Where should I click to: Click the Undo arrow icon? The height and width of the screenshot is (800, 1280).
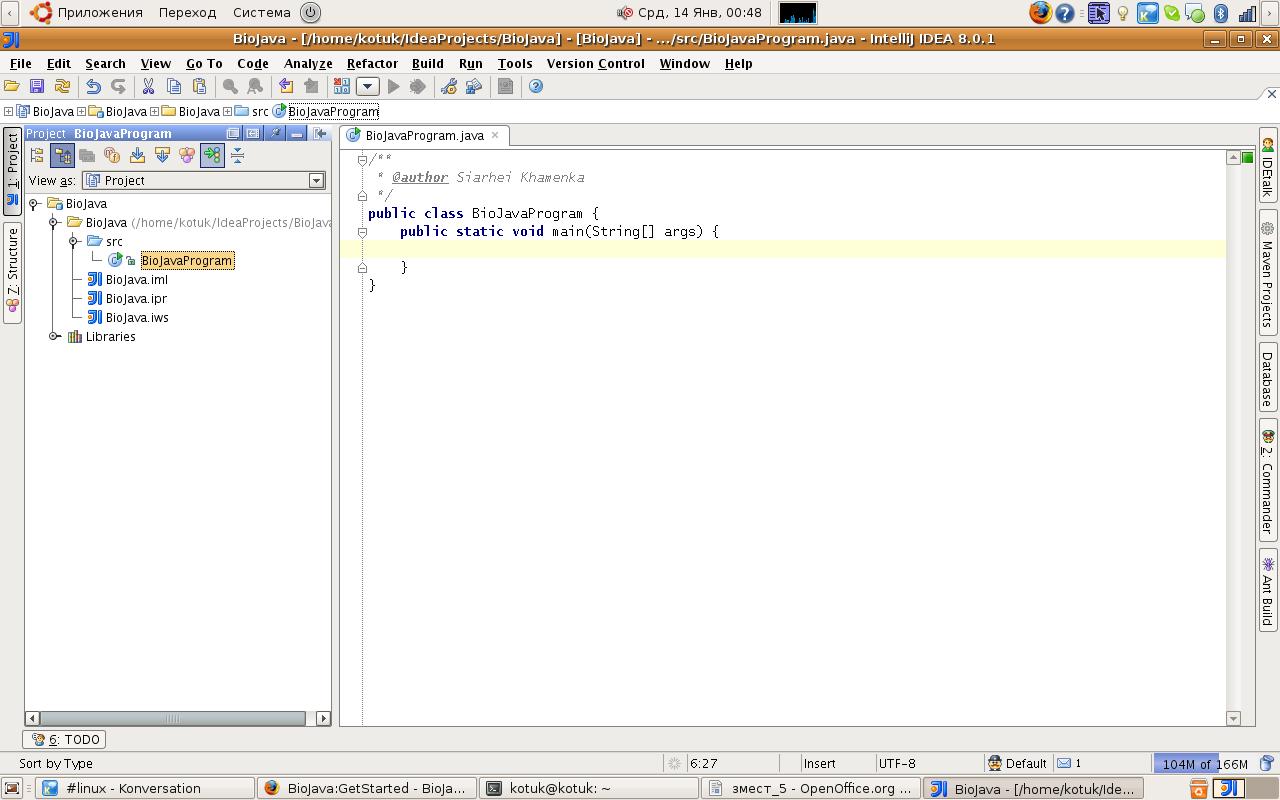93,87
